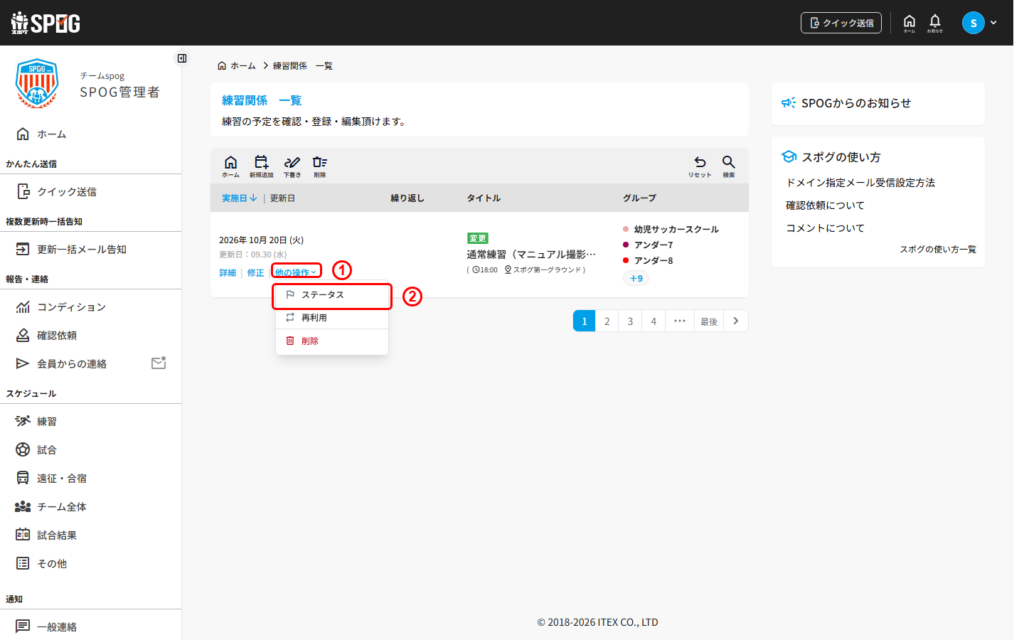Open toolbar 下書き drafts icon
This screenshot has height=640, width=1024.
(292, 166)
